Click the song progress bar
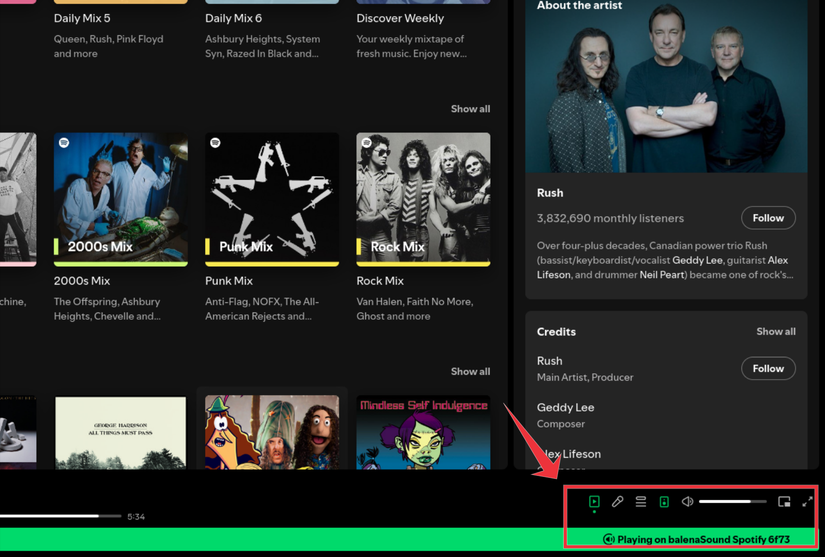Image resolution: width=825 pixels, height=557 pixels. tap(60, 516)
